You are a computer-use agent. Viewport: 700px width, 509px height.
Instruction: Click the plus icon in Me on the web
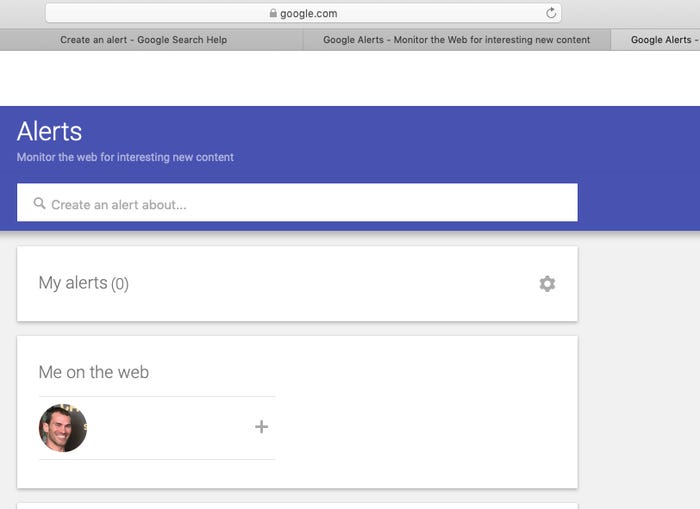[x=262, y=427]
